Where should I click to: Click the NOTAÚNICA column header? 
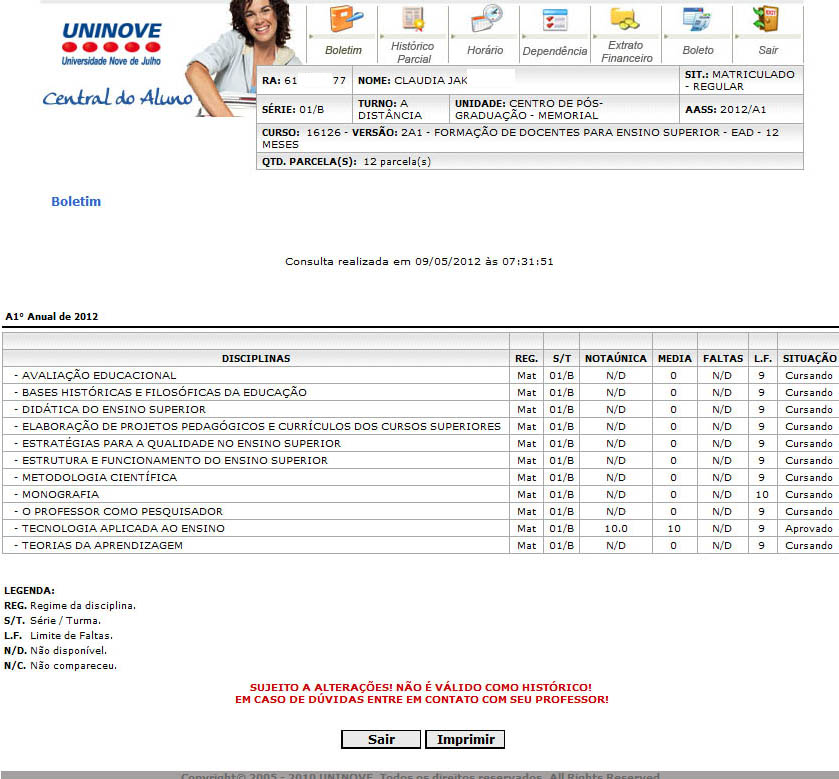pos(615,358)
